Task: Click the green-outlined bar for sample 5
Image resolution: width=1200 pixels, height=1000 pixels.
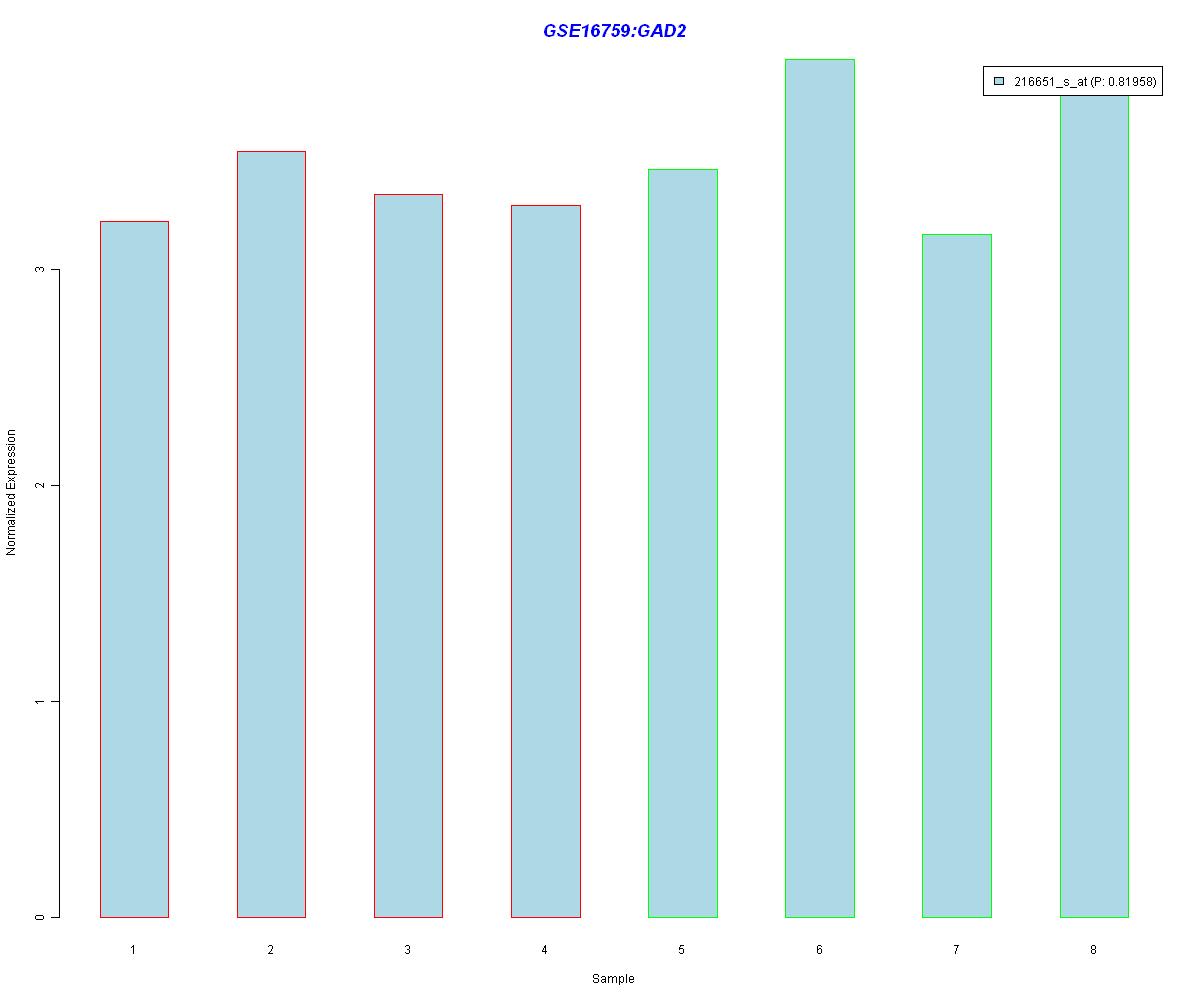Action: click(683, 543)
